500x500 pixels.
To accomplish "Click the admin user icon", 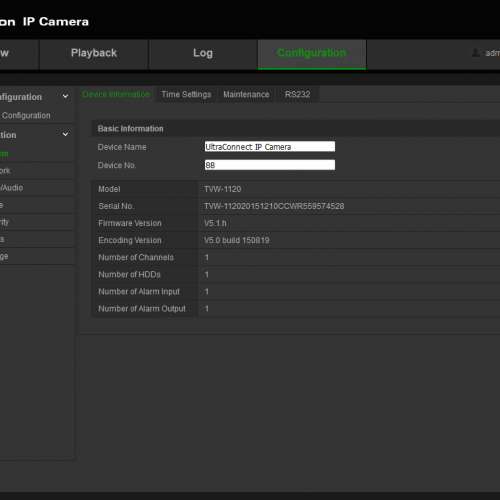I will (476, 53).
